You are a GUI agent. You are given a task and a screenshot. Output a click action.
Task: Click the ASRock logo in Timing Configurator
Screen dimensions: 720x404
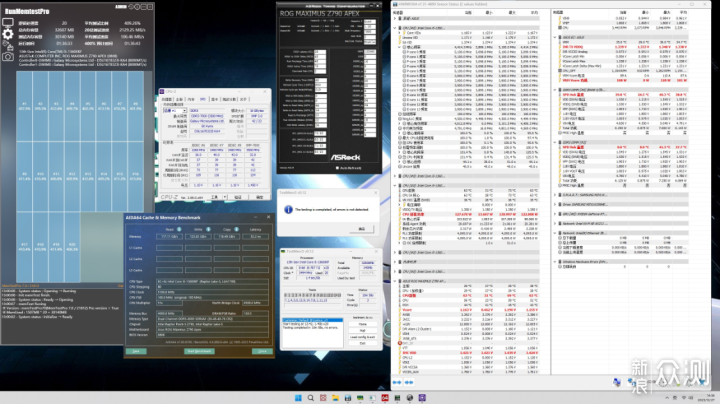pos(345,157)
